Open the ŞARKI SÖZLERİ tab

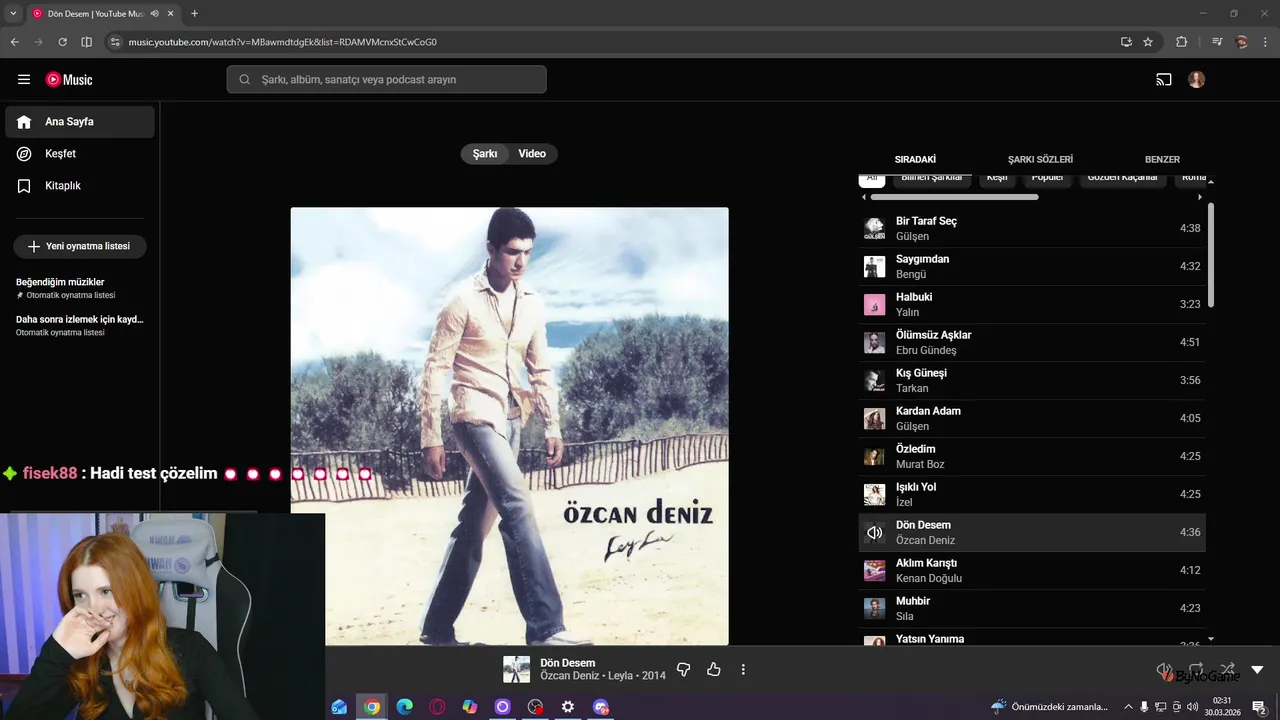point(1040,159)
